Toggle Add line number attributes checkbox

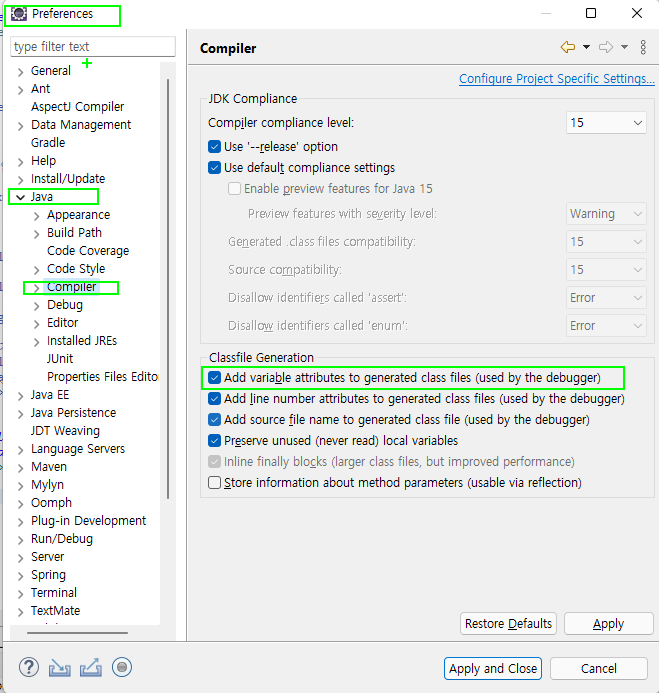point(214,399)
